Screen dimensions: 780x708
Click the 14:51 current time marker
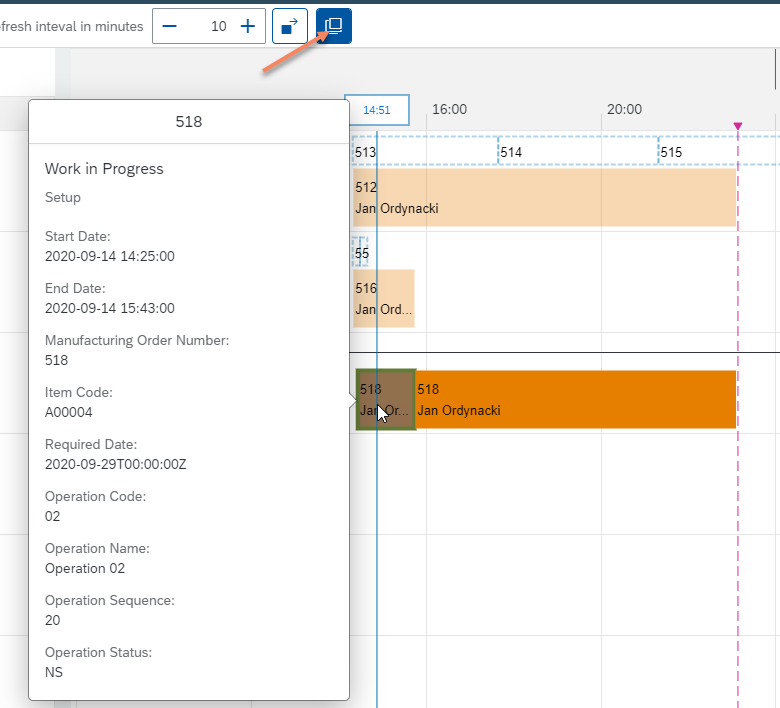point(377,110)
